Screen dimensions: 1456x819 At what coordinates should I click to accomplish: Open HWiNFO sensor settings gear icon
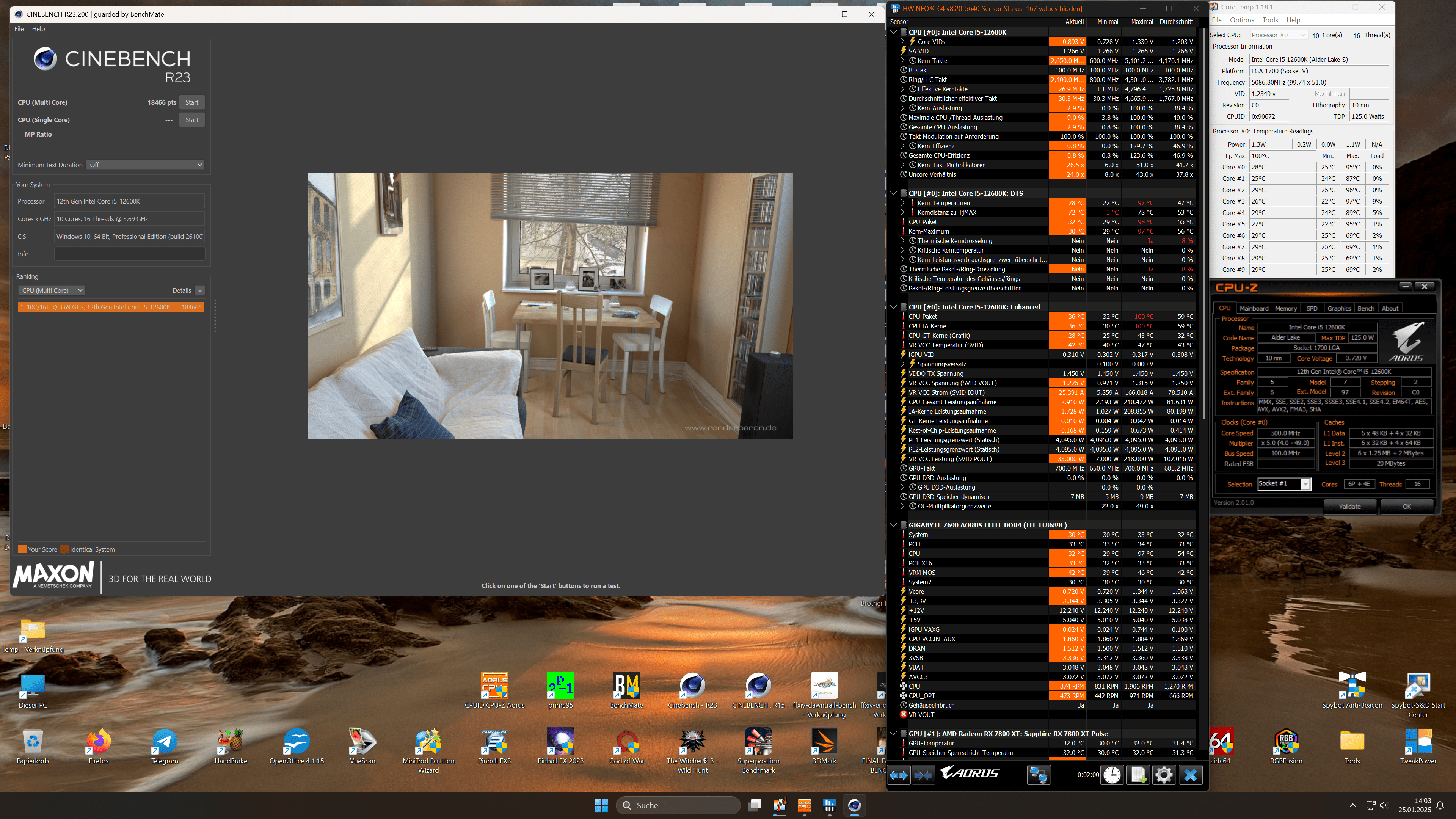pos(1164,775)
